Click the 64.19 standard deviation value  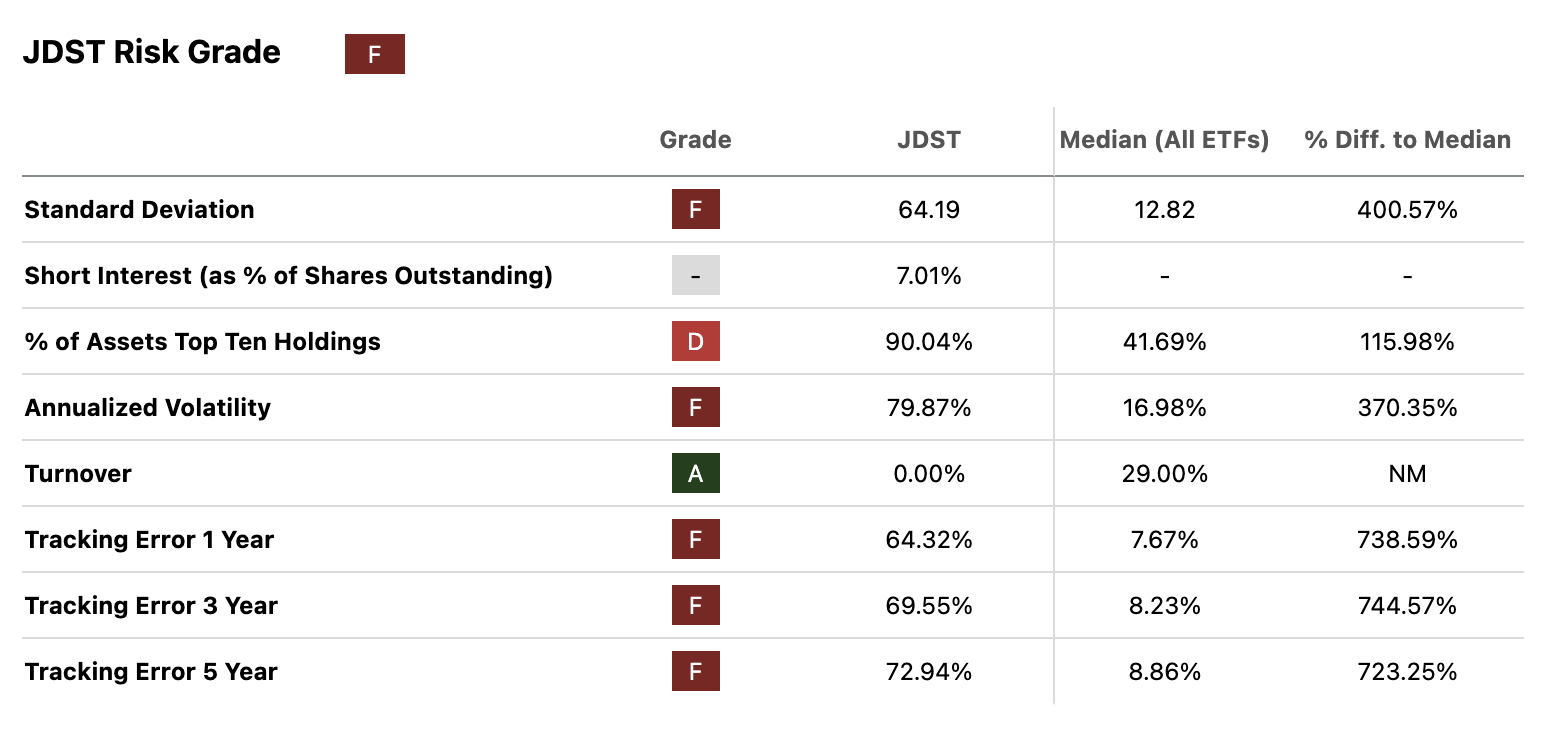pos(928,210)
